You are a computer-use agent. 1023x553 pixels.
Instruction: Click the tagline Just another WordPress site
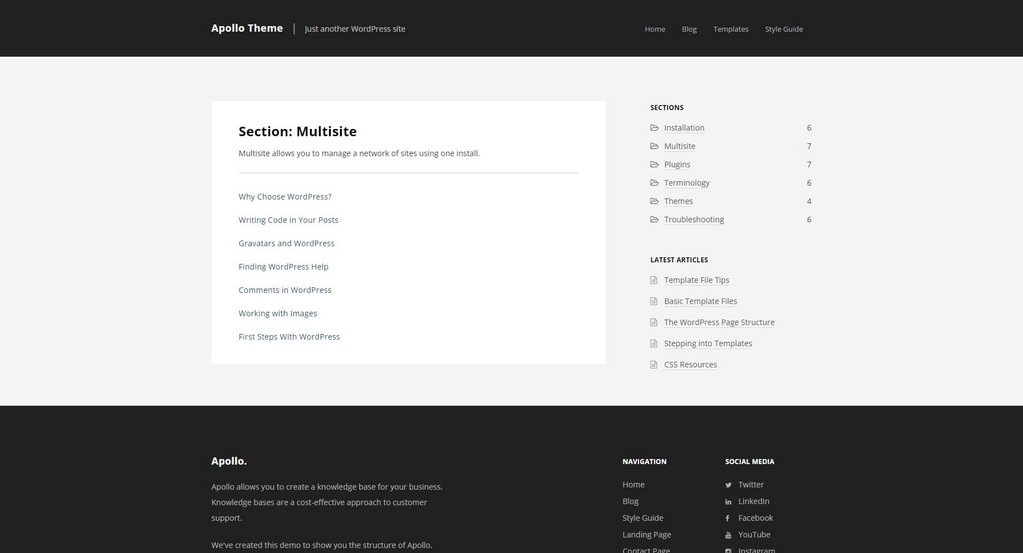[355, 29]
